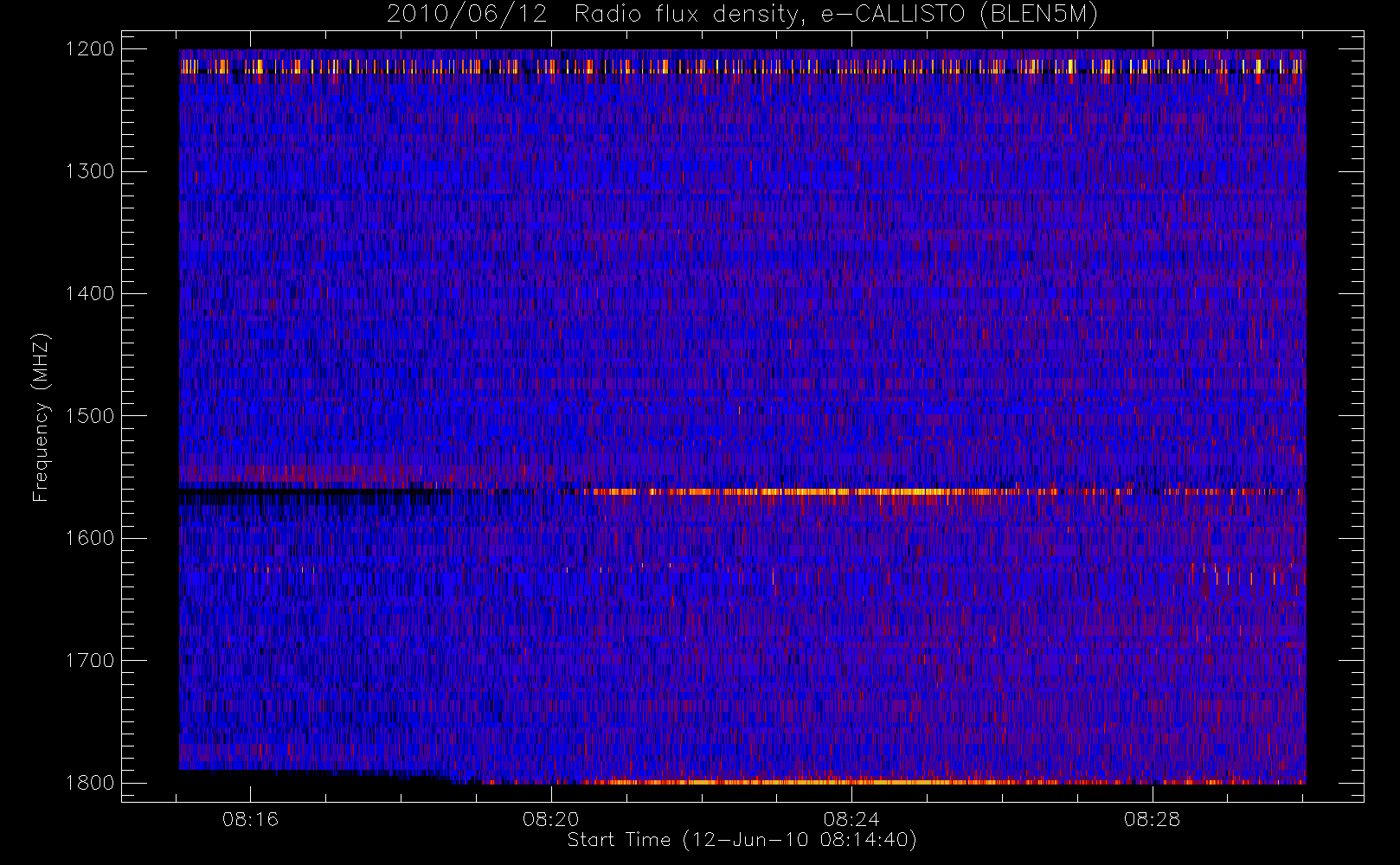This screenshot has height=865, width=1400.
Task: Click the 1700 frequency tick label
Action: (90, 661)
